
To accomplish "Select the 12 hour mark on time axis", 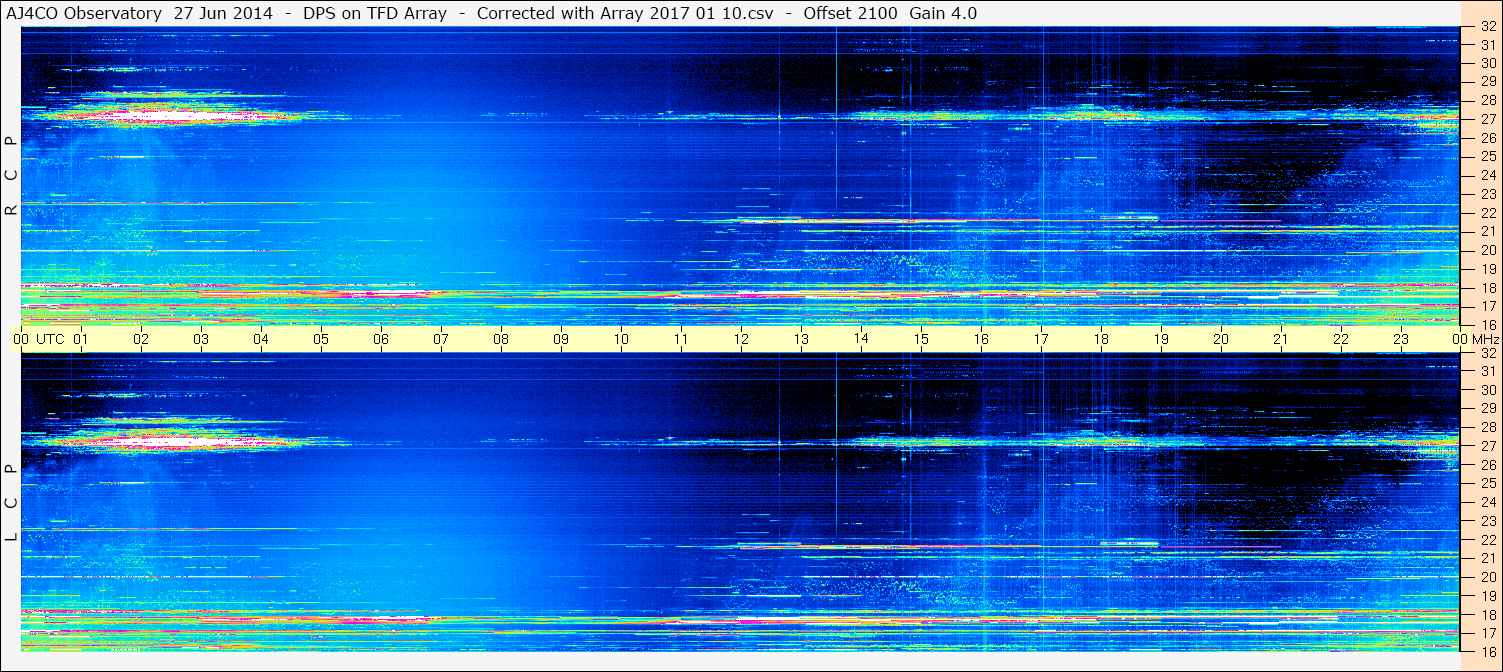I will [741, 339].
